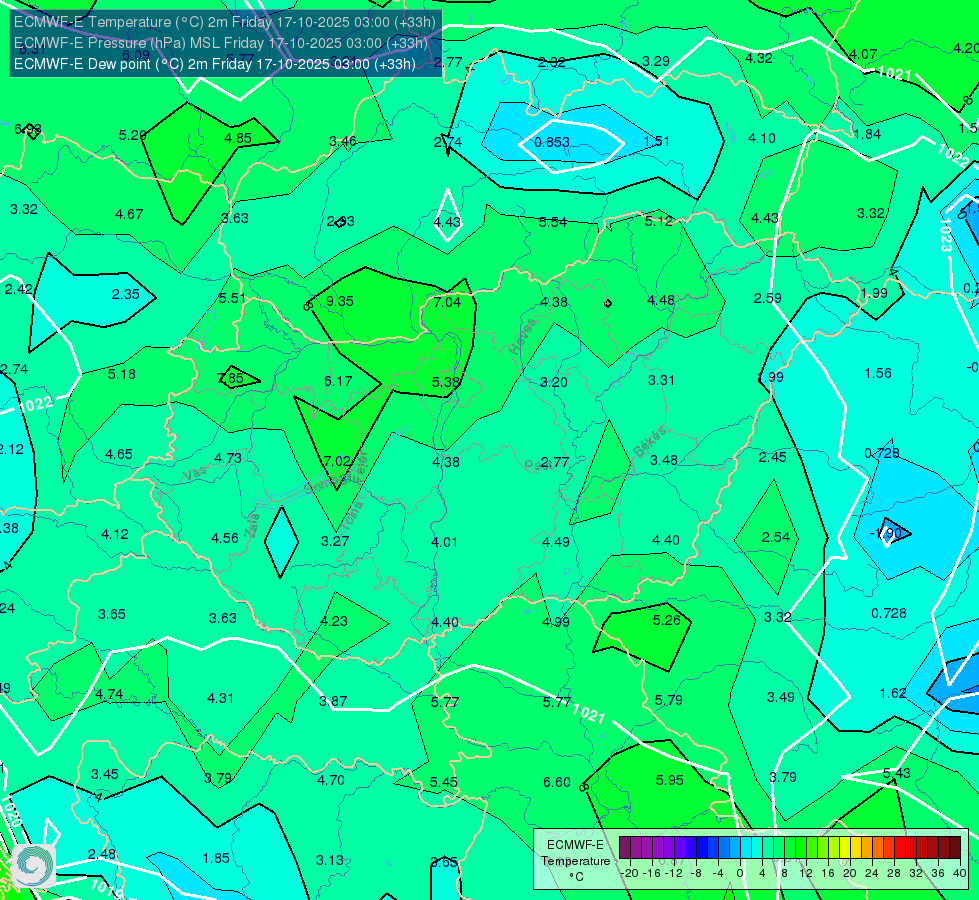Screen dimensions: 979x900
Task: Click the 5.51 temperature value
Action: click(x=232, y=299)
